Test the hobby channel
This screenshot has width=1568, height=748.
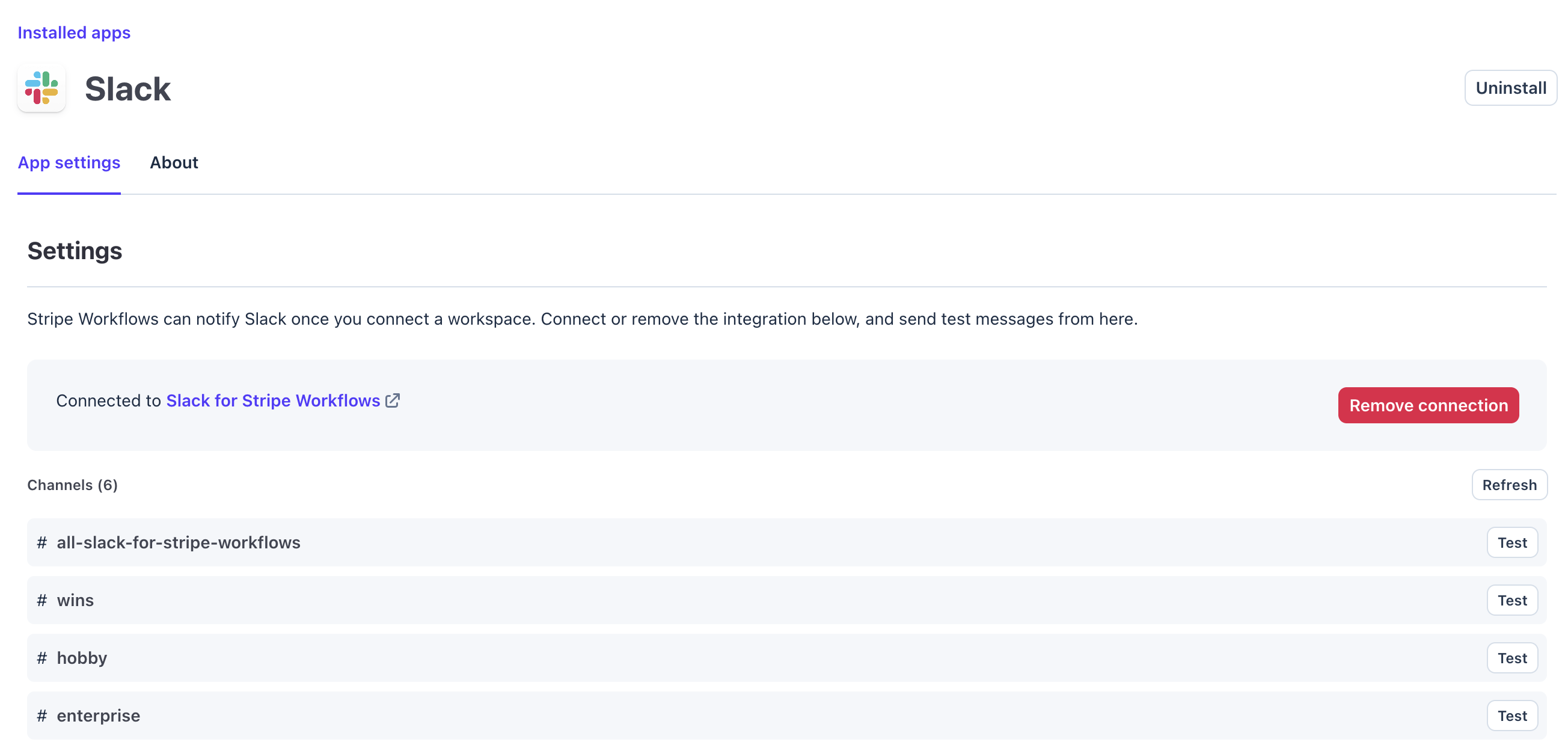point(1512,658)
